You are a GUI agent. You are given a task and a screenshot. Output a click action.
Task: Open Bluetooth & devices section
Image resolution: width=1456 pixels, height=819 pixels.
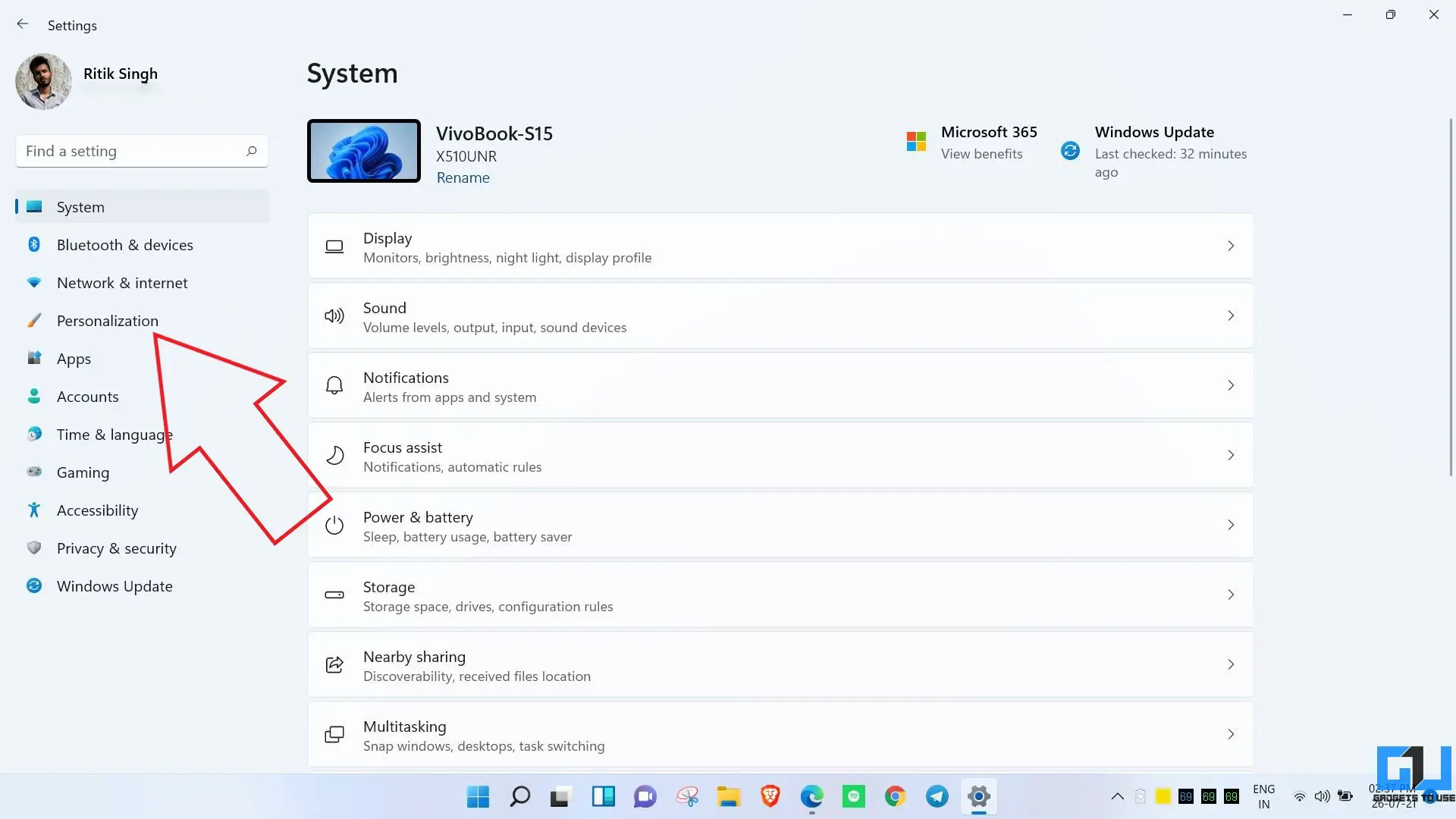click(x=142, y=244)
